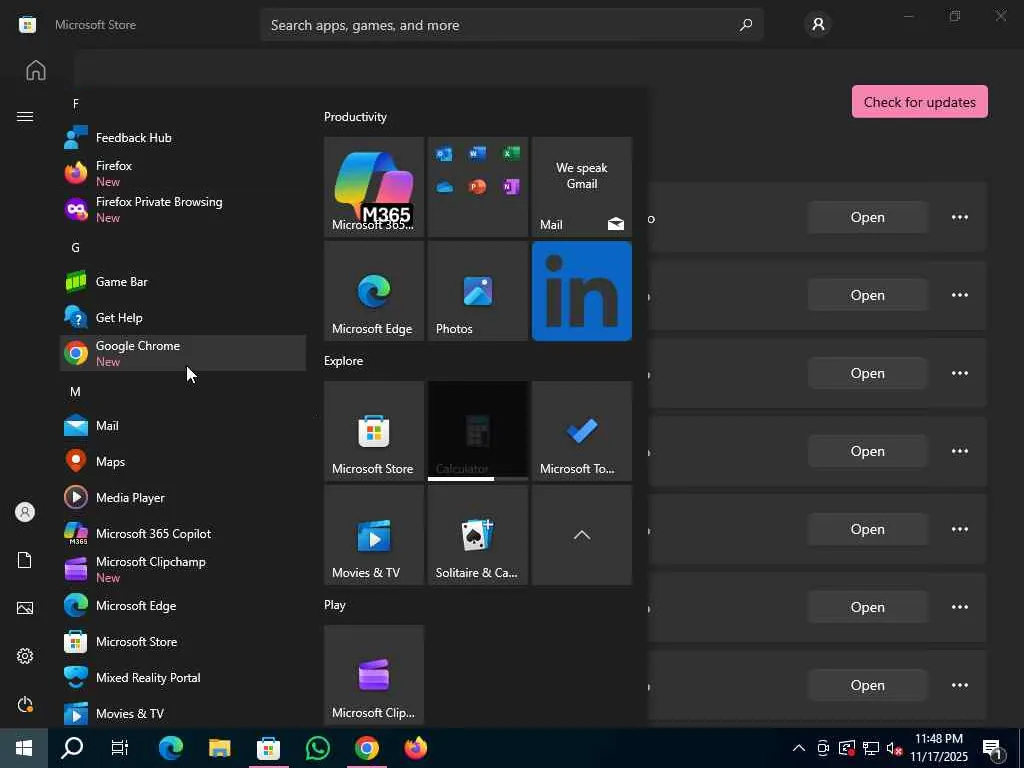Screen dimensions: 1024x768
Task: Jump to letter G section header
Action: point(76,248)
